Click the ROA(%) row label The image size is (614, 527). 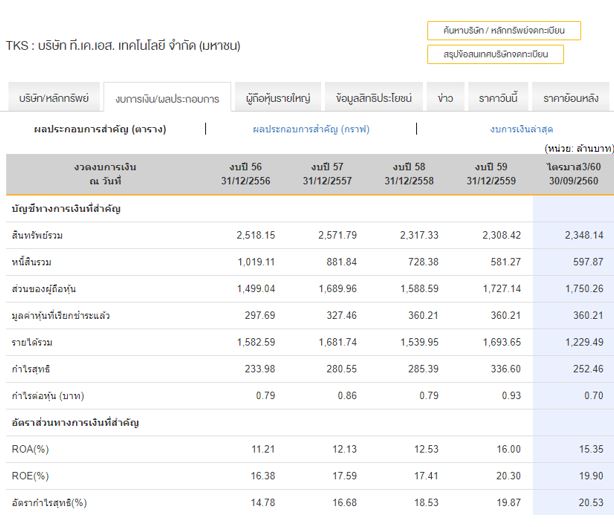tap(30, 450)
